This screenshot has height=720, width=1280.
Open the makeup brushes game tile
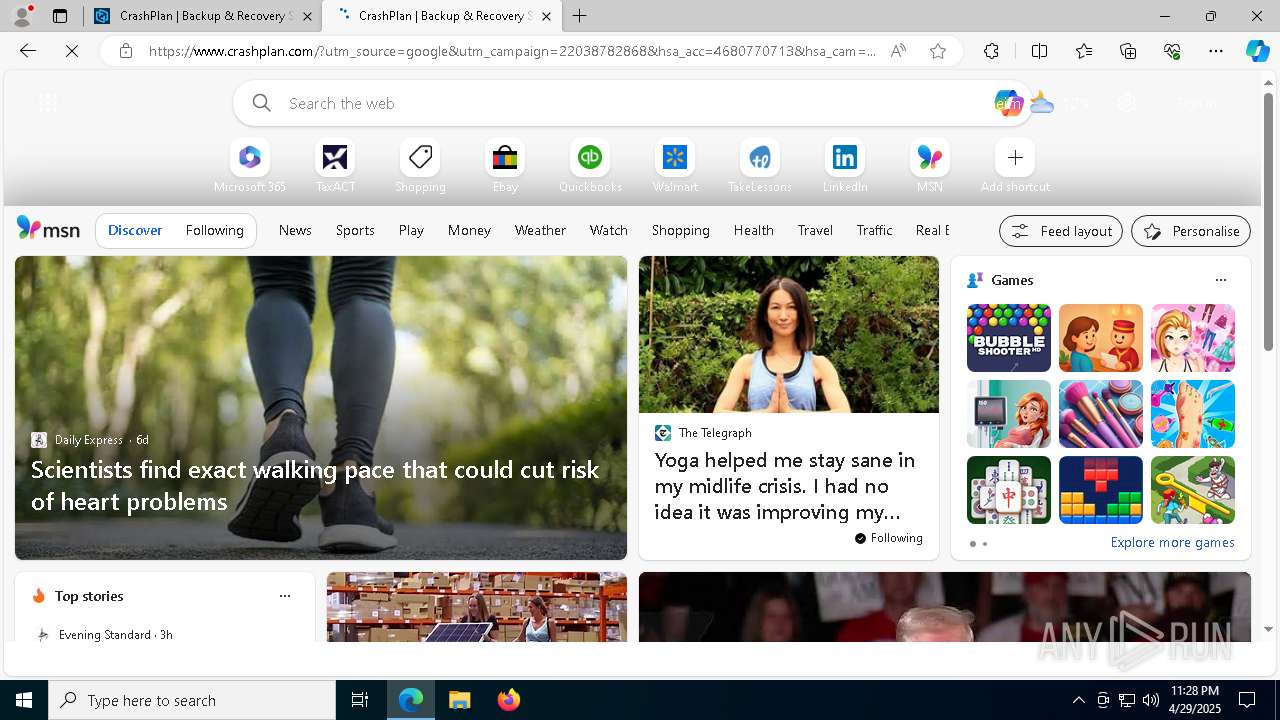click(1101, 414)
